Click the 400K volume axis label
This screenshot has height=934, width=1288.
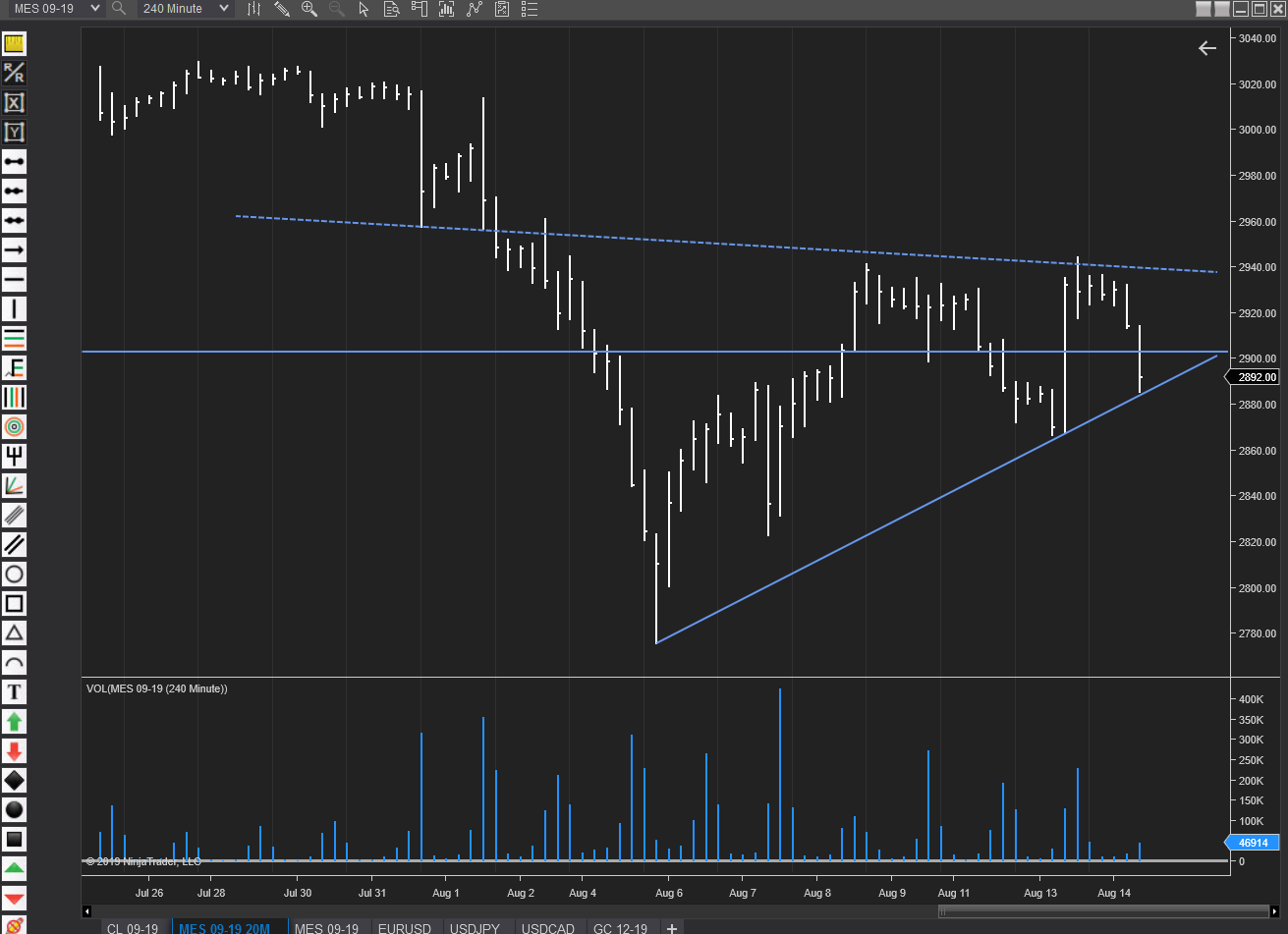[x=1252, y=699]
